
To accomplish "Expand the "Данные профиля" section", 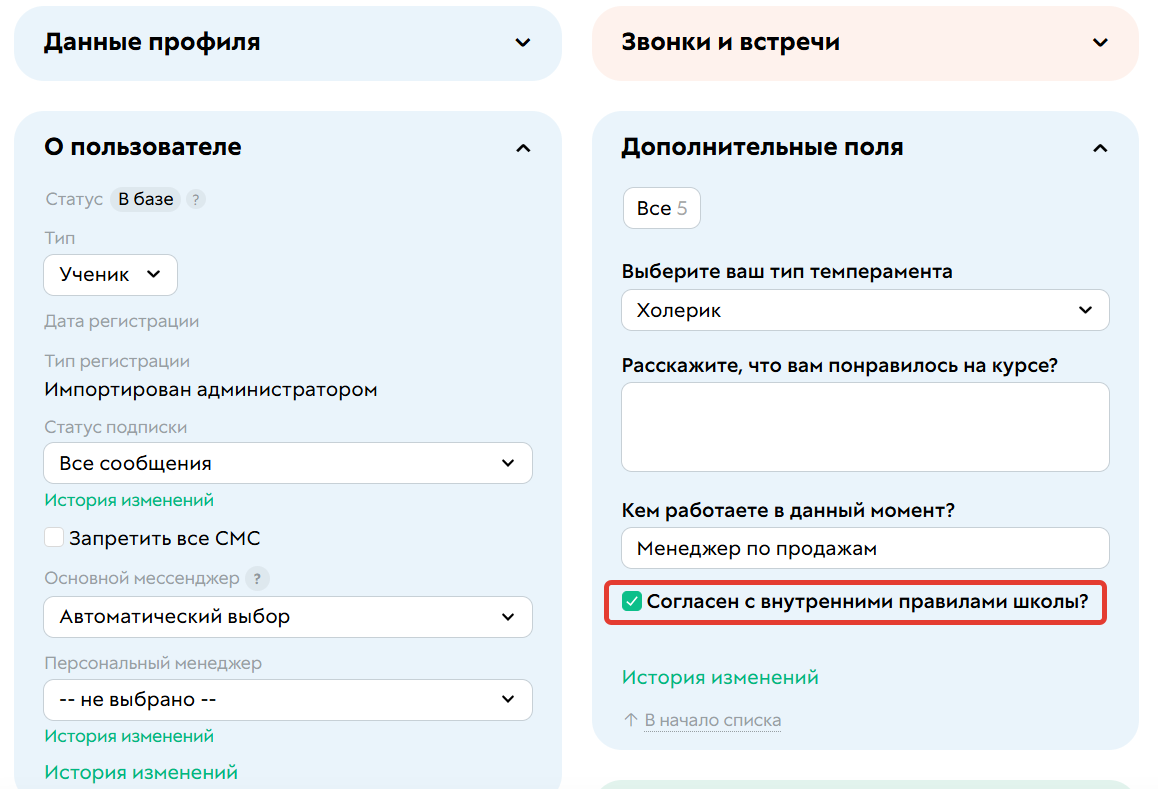I will pos(522,43).
